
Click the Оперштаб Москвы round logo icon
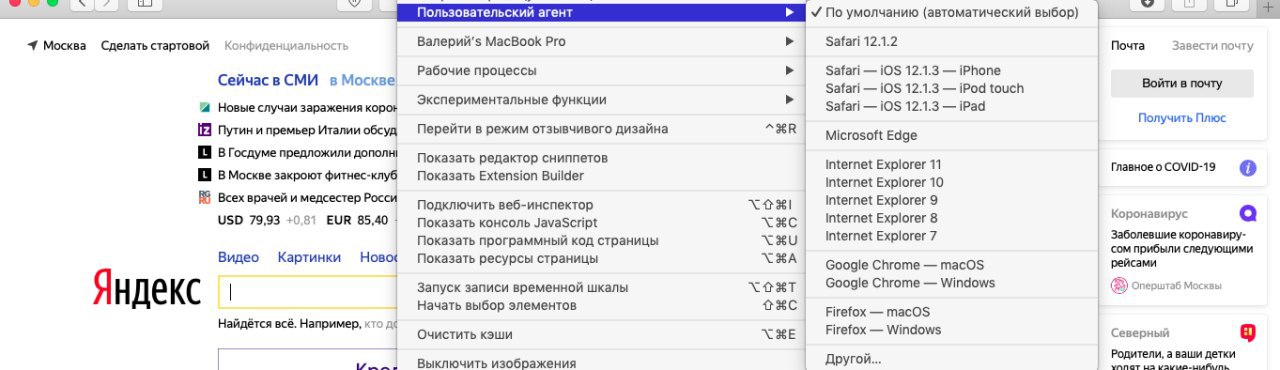1119,285
